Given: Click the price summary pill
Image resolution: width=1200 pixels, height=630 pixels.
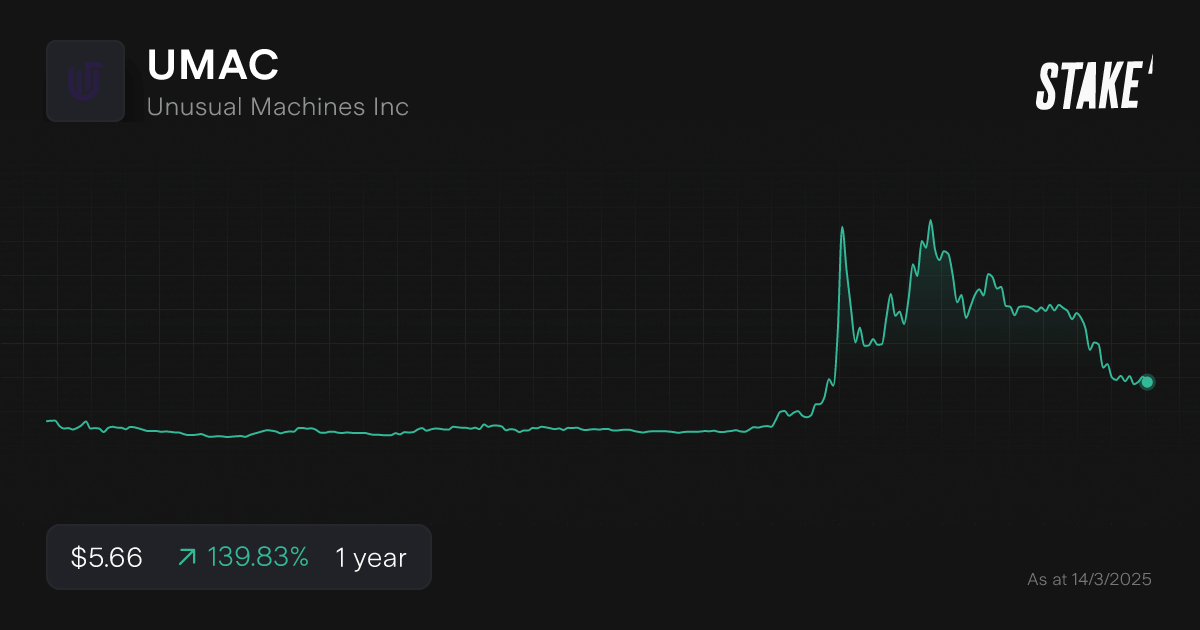Looking at the screenshot, I should coord(238,557).
